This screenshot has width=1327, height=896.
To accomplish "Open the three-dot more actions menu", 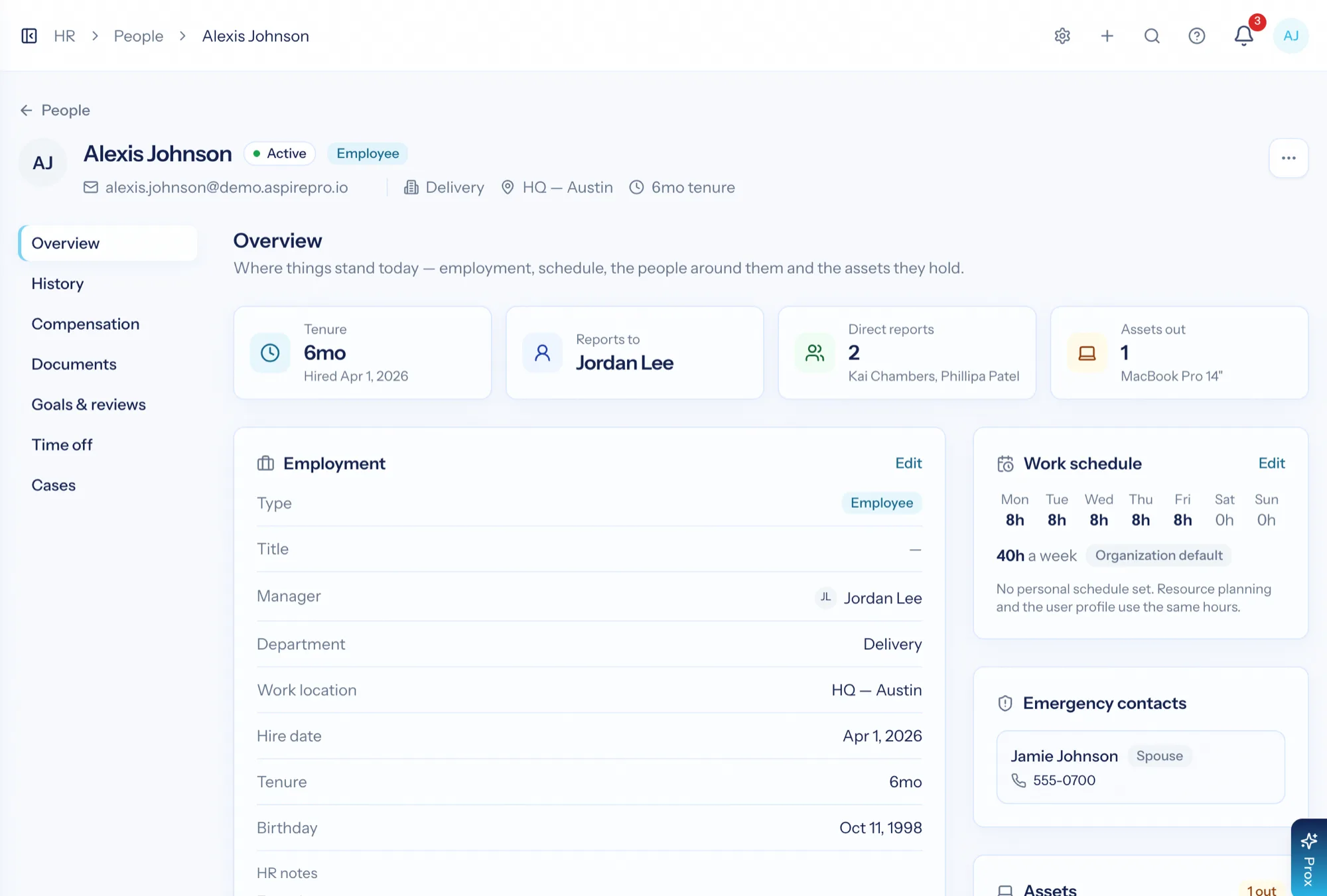I will point(1289,158).
